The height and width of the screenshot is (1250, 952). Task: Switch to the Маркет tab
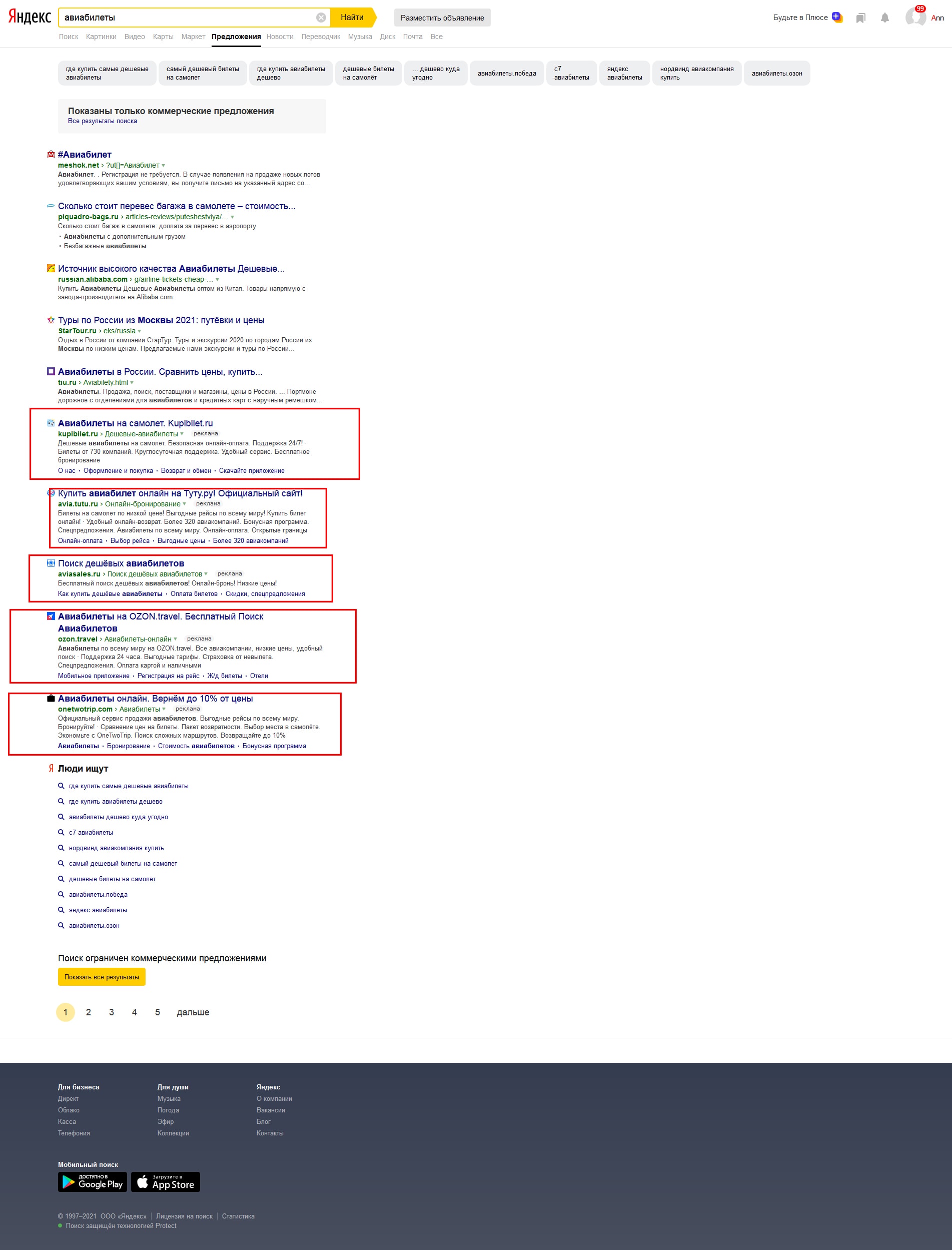coord(193,37)
